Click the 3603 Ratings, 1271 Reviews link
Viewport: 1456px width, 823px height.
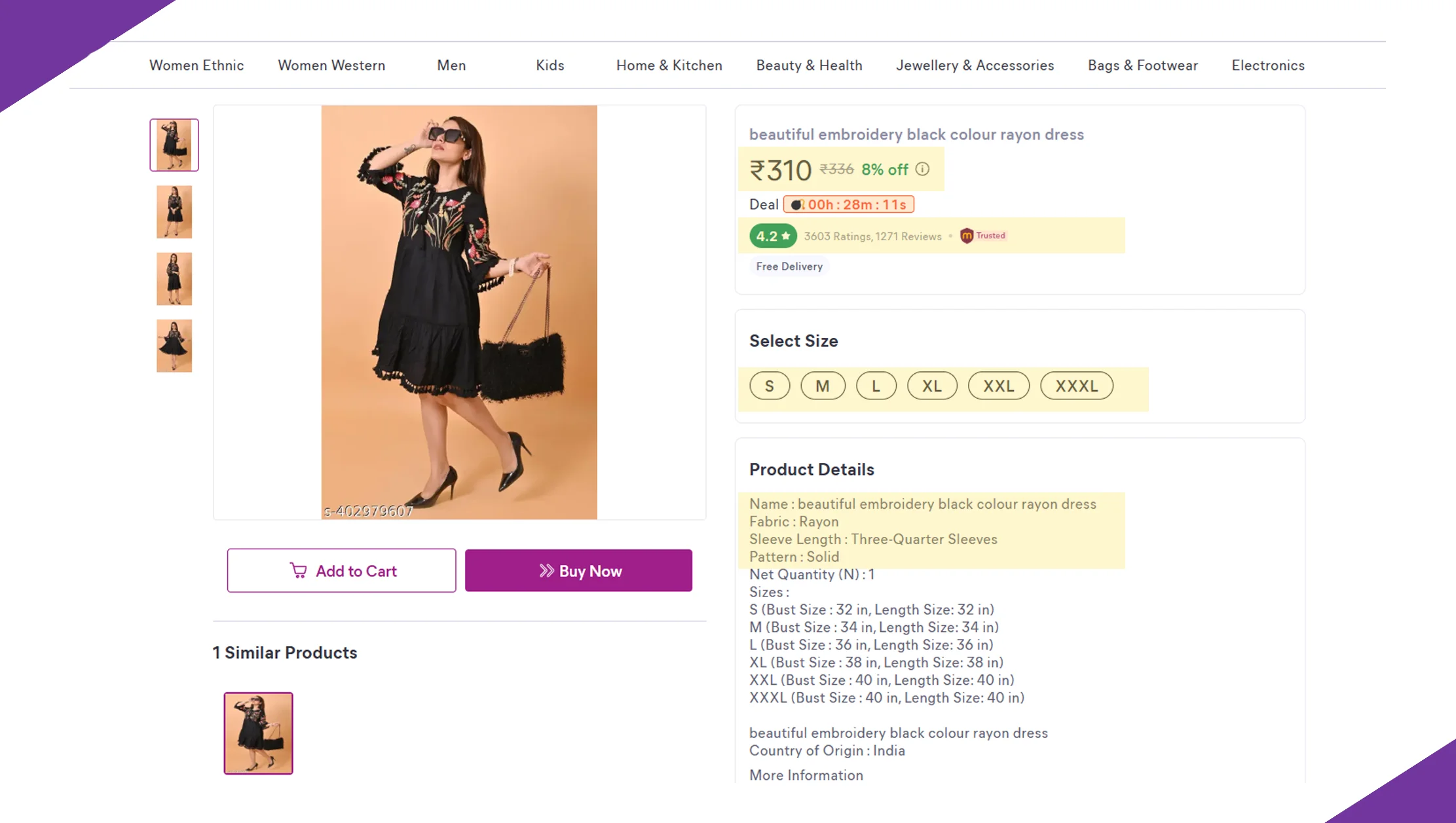(872, 236)
